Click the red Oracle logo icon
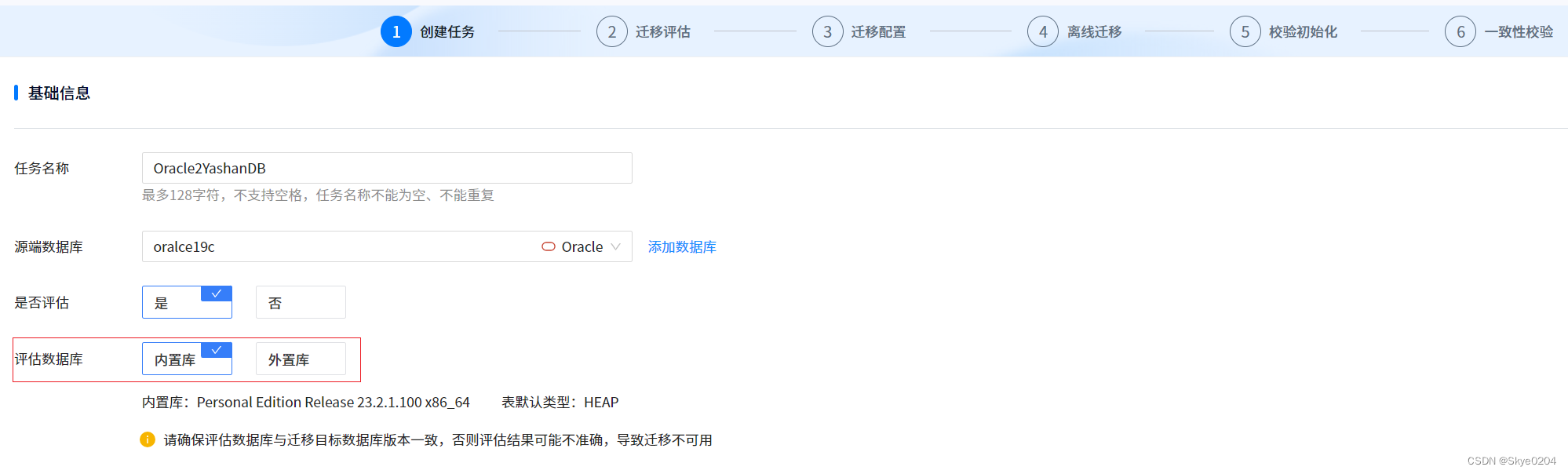Viewport: 1568px width, 474px height. pyautogui.click(x=549, y=246)
